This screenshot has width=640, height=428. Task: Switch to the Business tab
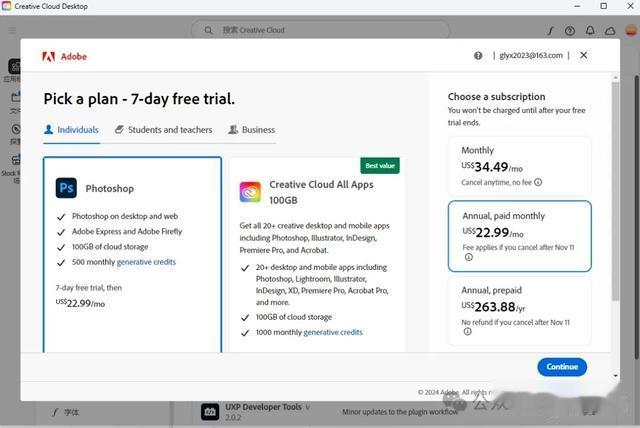coord(252,130)
